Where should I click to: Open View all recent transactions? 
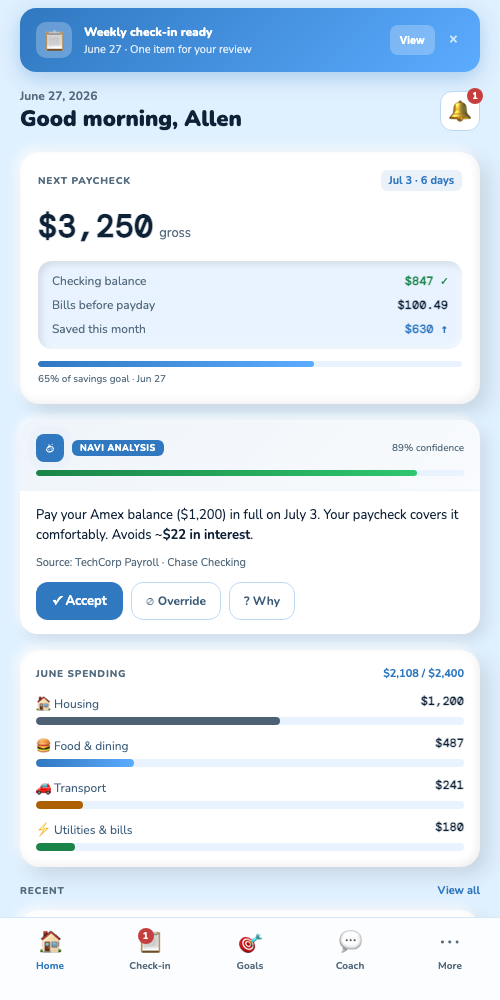pos(459,890)
